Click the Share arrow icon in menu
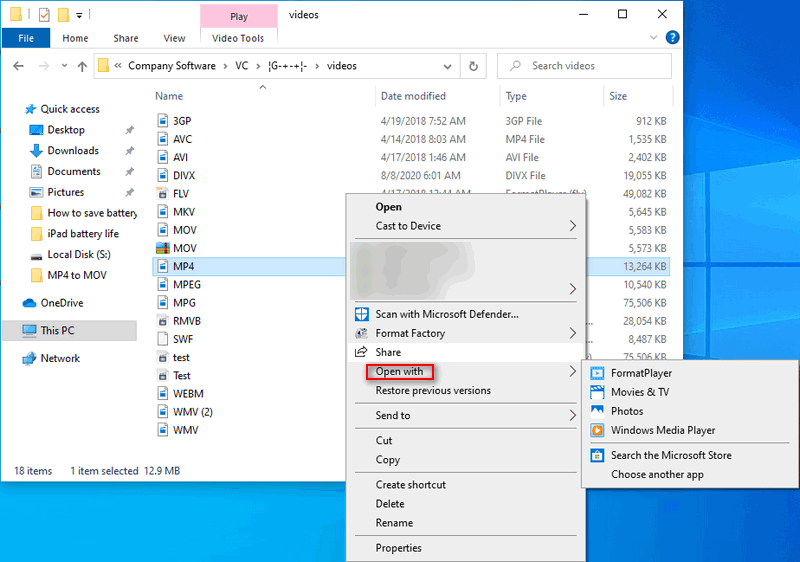The image size is (800, 562). click(x=361, y=352)
